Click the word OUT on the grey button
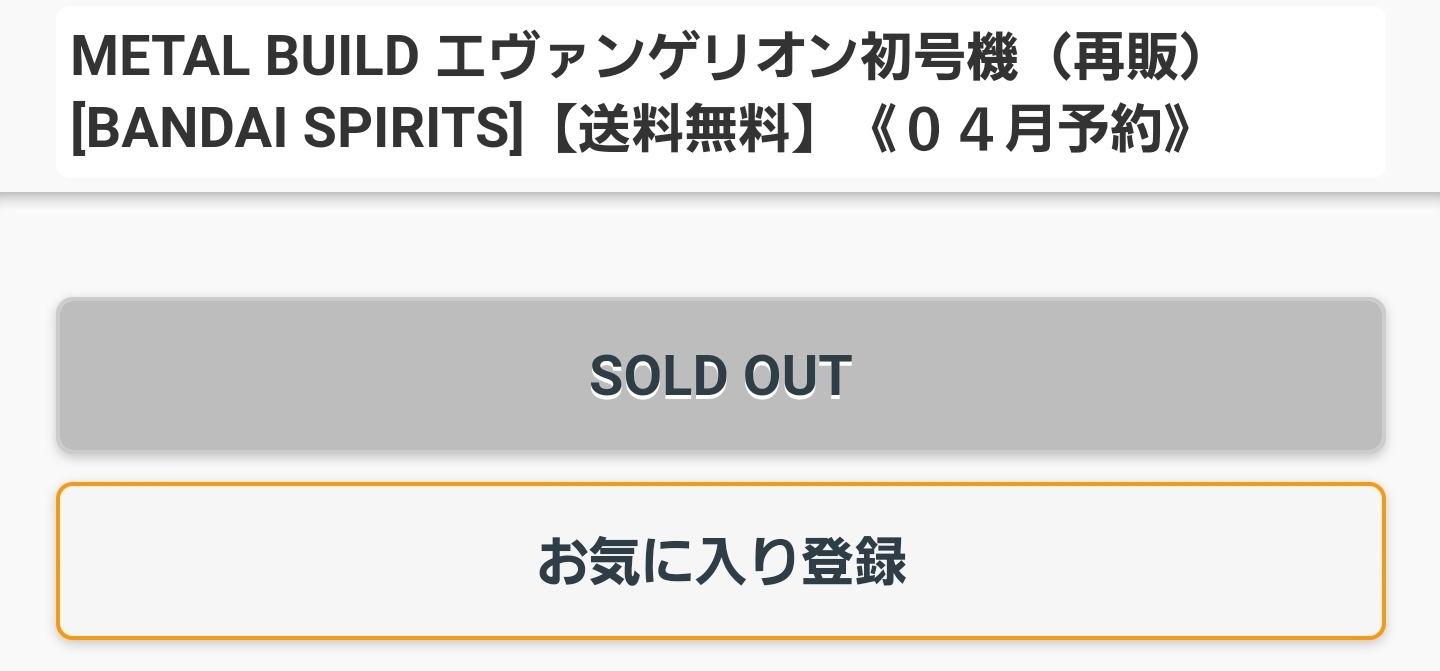1440x671 pixels. [x=784, y=376]
